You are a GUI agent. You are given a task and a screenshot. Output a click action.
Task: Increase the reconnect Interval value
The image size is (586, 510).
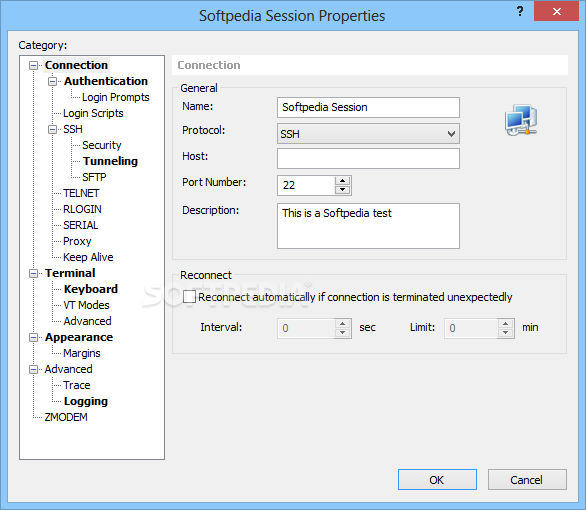(342, 324)
